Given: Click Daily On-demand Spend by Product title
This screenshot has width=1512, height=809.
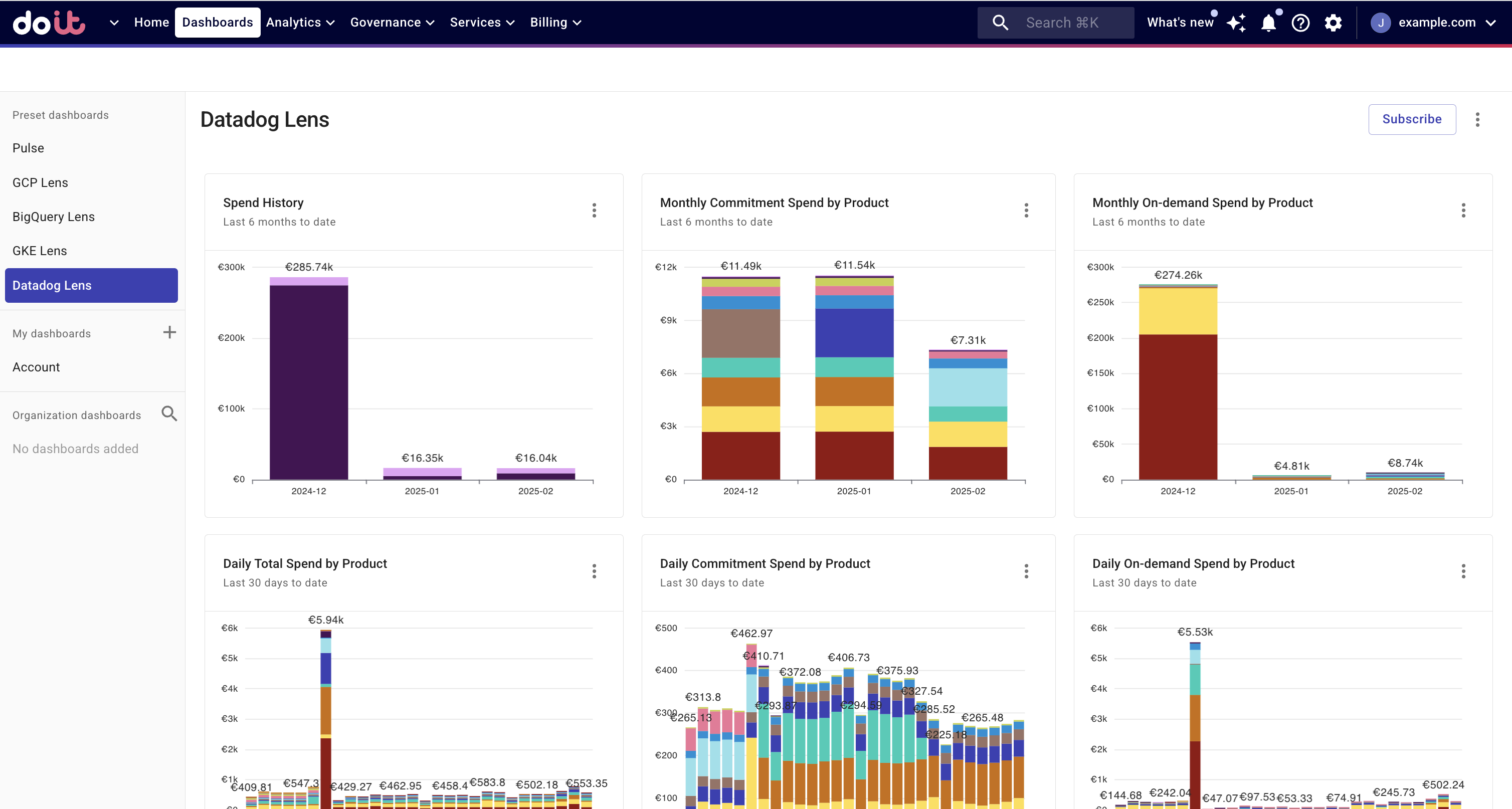Looking at the screenshot, I should (x=1193, y=564).
